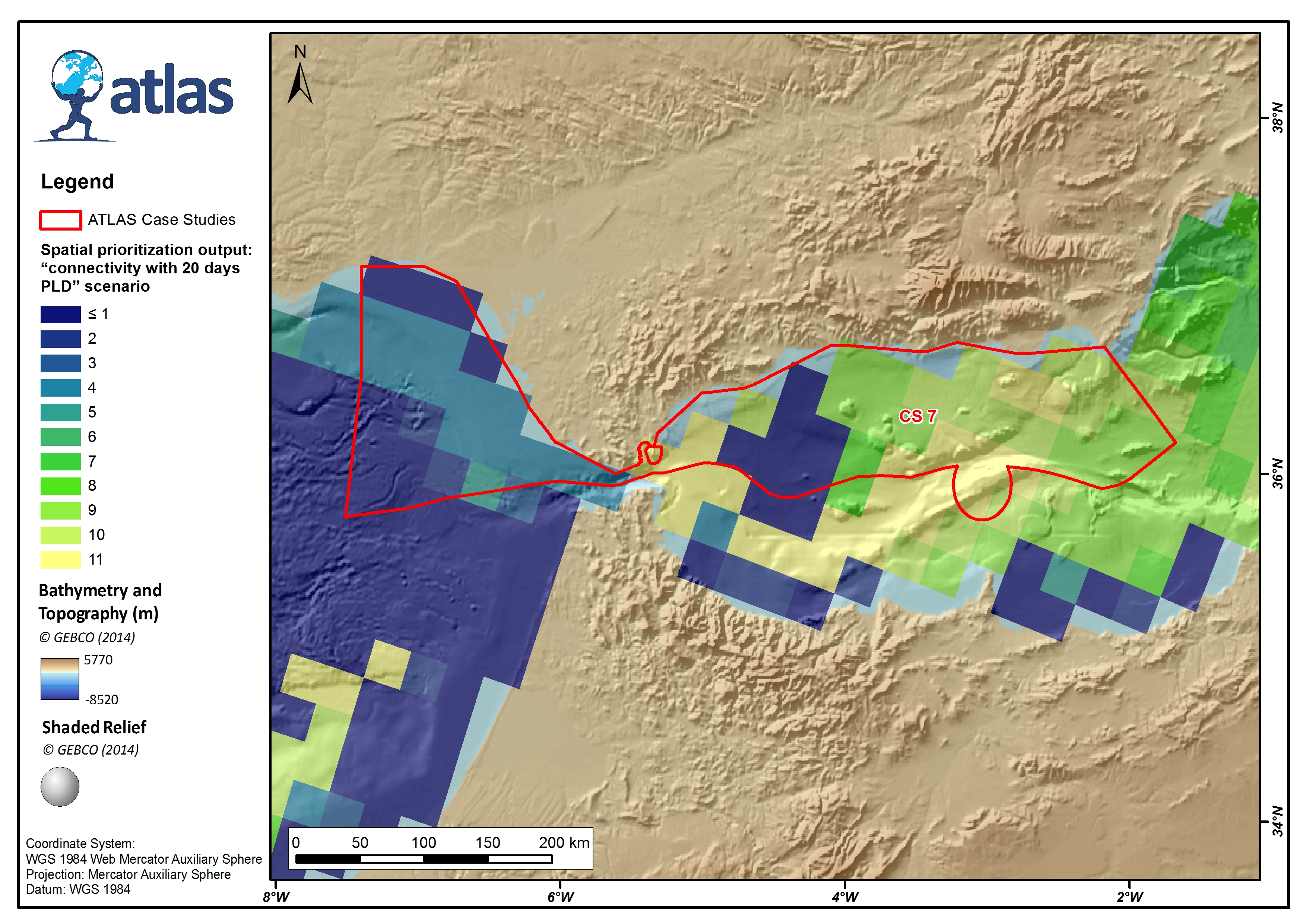Image resolution: width=1306 pixels, height=924 pixels.
Task: Select the '≤ 1' dark navy legend swatch
Action: (60, 314)
